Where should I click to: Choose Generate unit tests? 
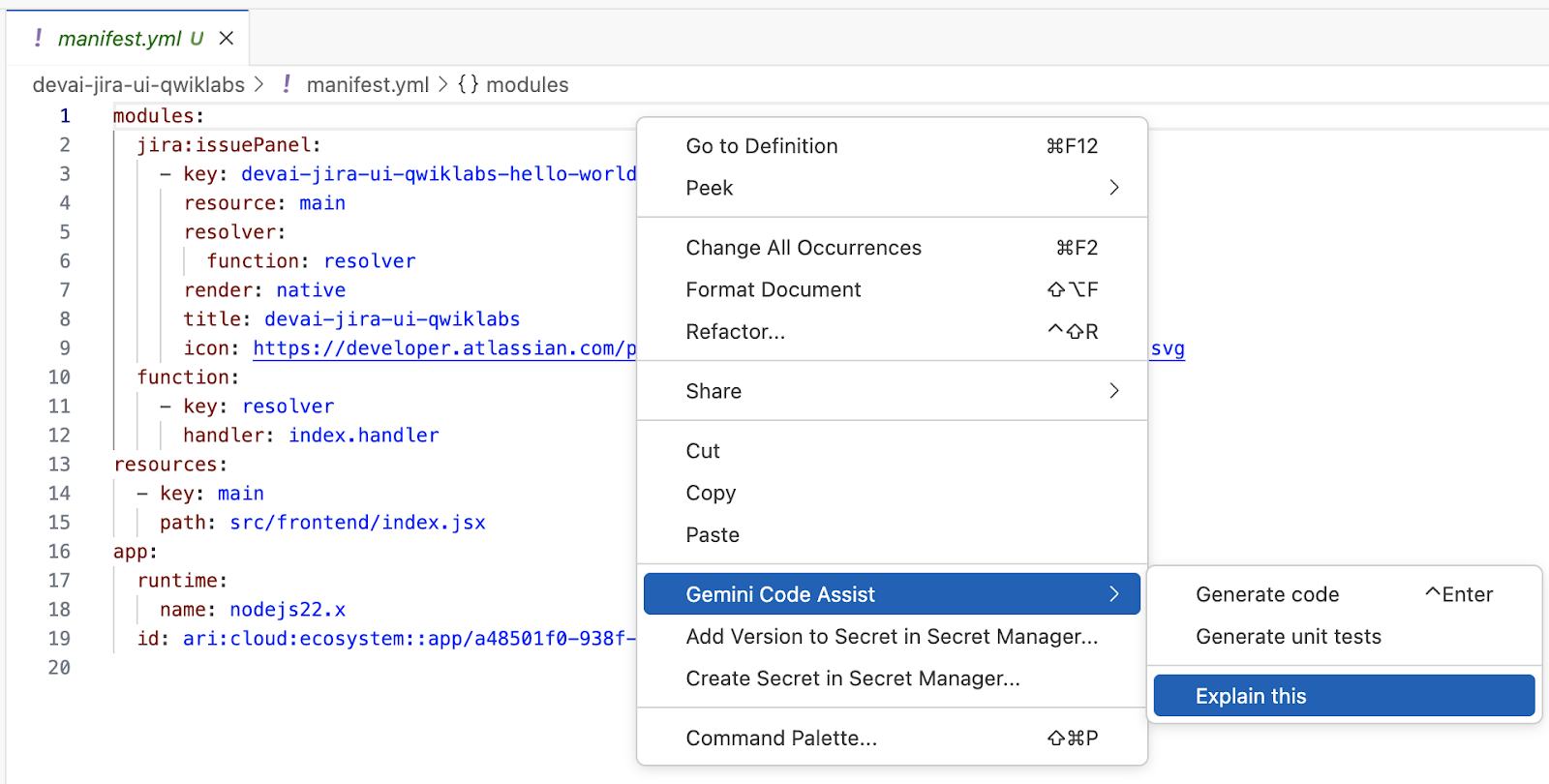tap(1289, 637)
